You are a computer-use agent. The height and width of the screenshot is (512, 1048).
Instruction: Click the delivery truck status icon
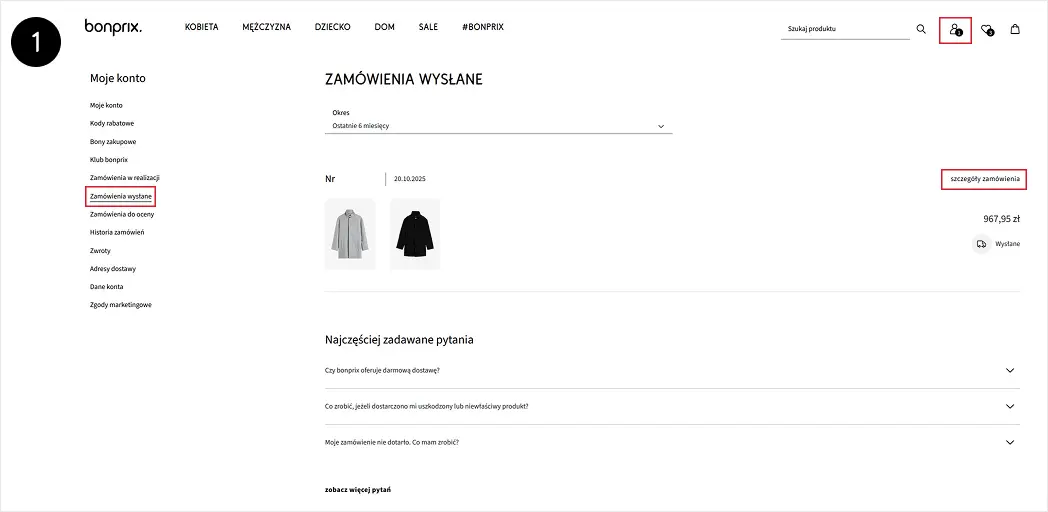pos(981,243)
